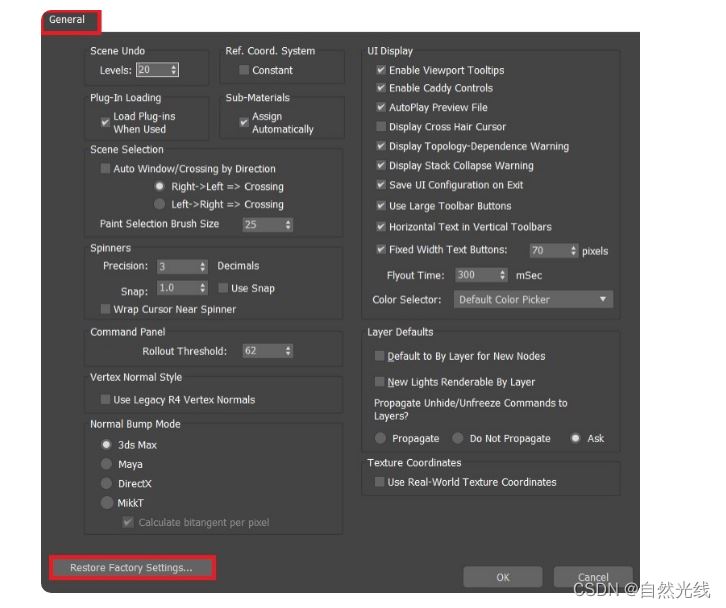Disable Enable Viewport Tooltips checkbox
The width and height of the screenshot is (726, 608).
(x=381, y=70)
